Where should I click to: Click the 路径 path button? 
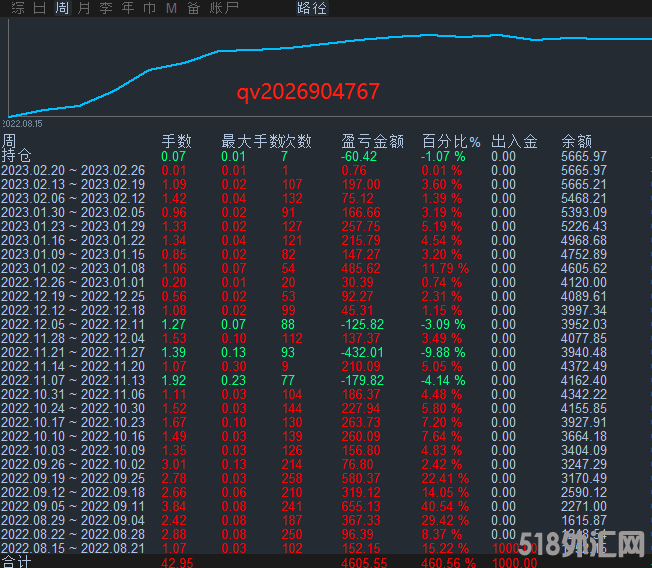pos(312,8)
